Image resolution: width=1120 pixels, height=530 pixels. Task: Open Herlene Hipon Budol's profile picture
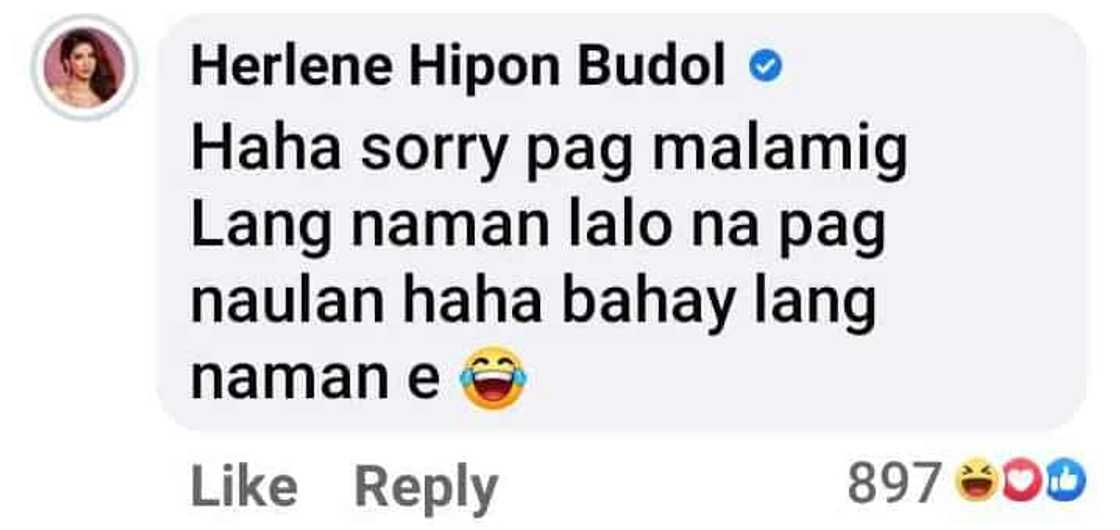[x=84, y=68]
